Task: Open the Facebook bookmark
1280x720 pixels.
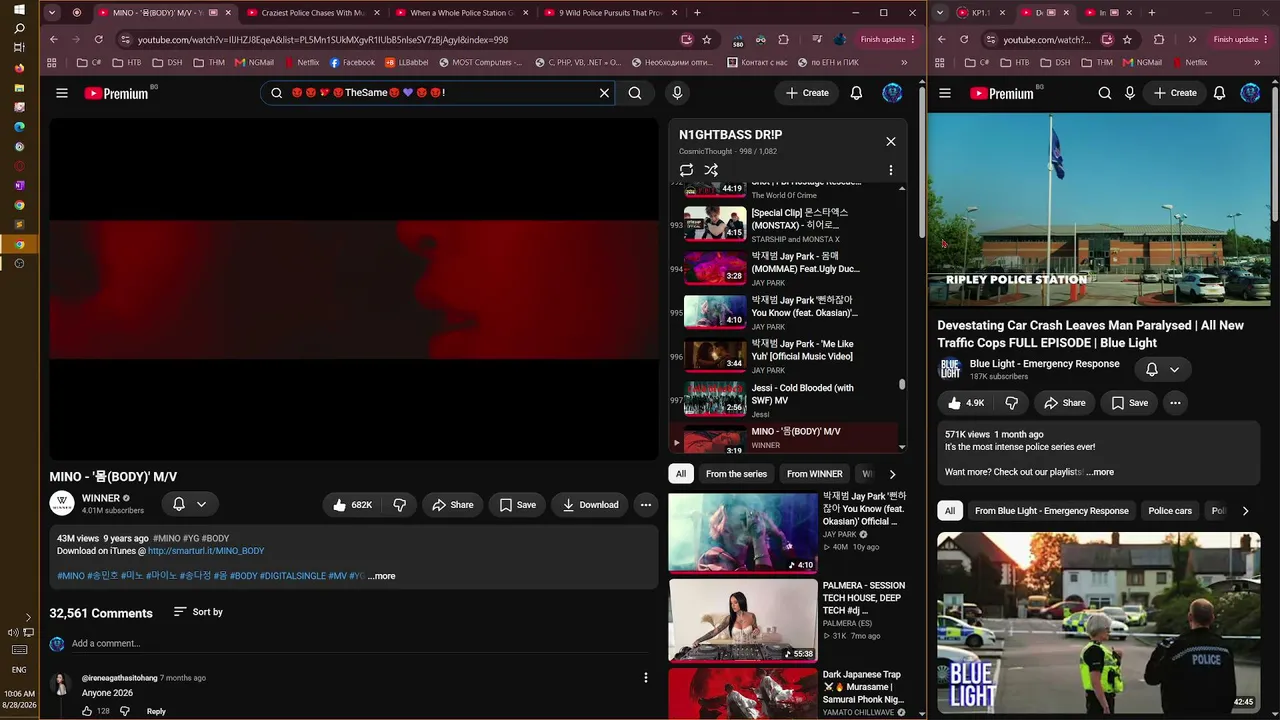Action: (x=352, y=62)
